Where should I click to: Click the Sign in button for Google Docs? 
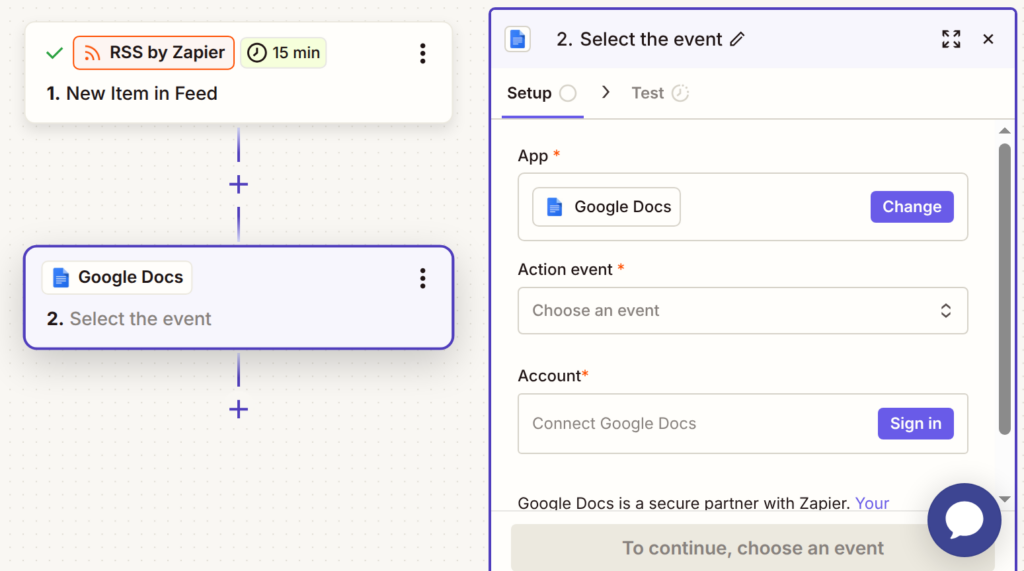point(915,423)
